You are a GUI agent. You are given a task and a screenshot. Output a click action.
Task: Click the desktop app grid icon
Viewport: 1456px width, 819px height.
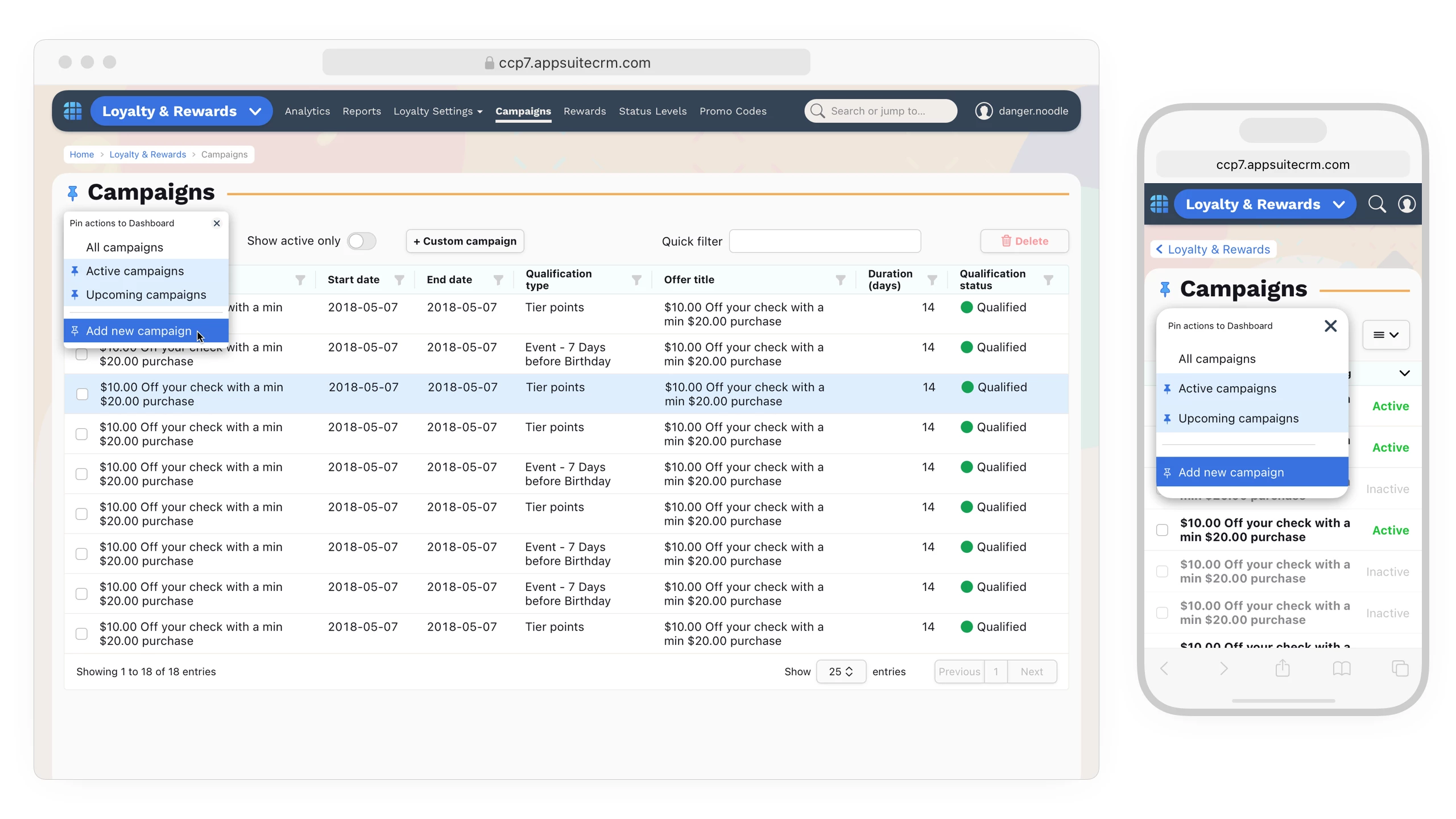coord(72,111)
